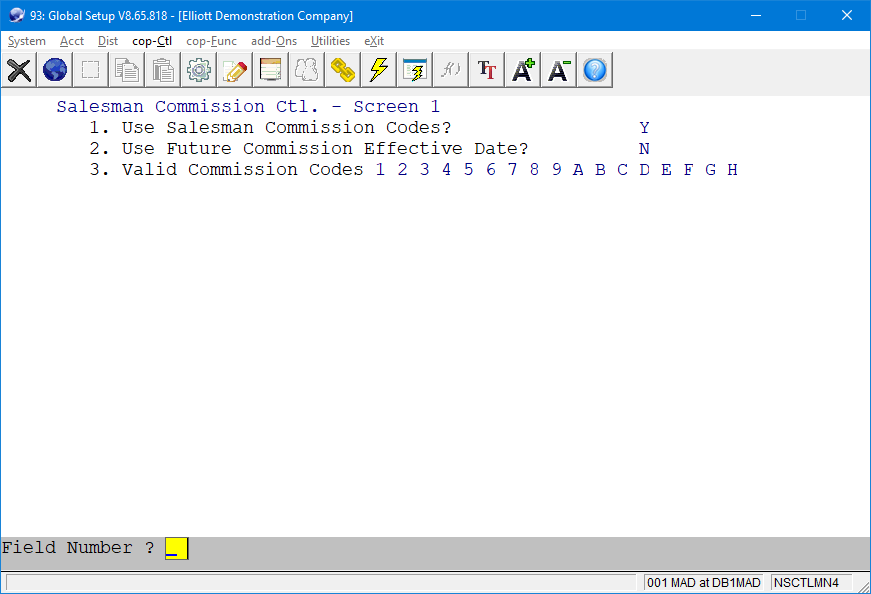Click the yellow Field Number input box
This screenshot has height=594, width=871.
point(177,548)
